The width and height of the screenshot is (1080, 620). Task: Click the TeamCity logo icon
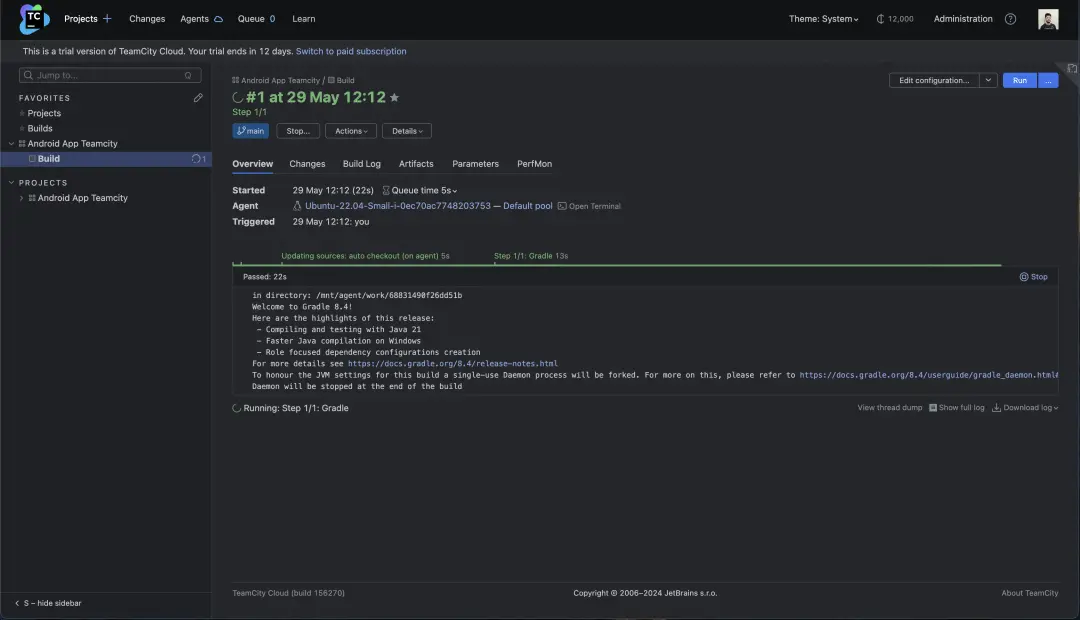34,18
